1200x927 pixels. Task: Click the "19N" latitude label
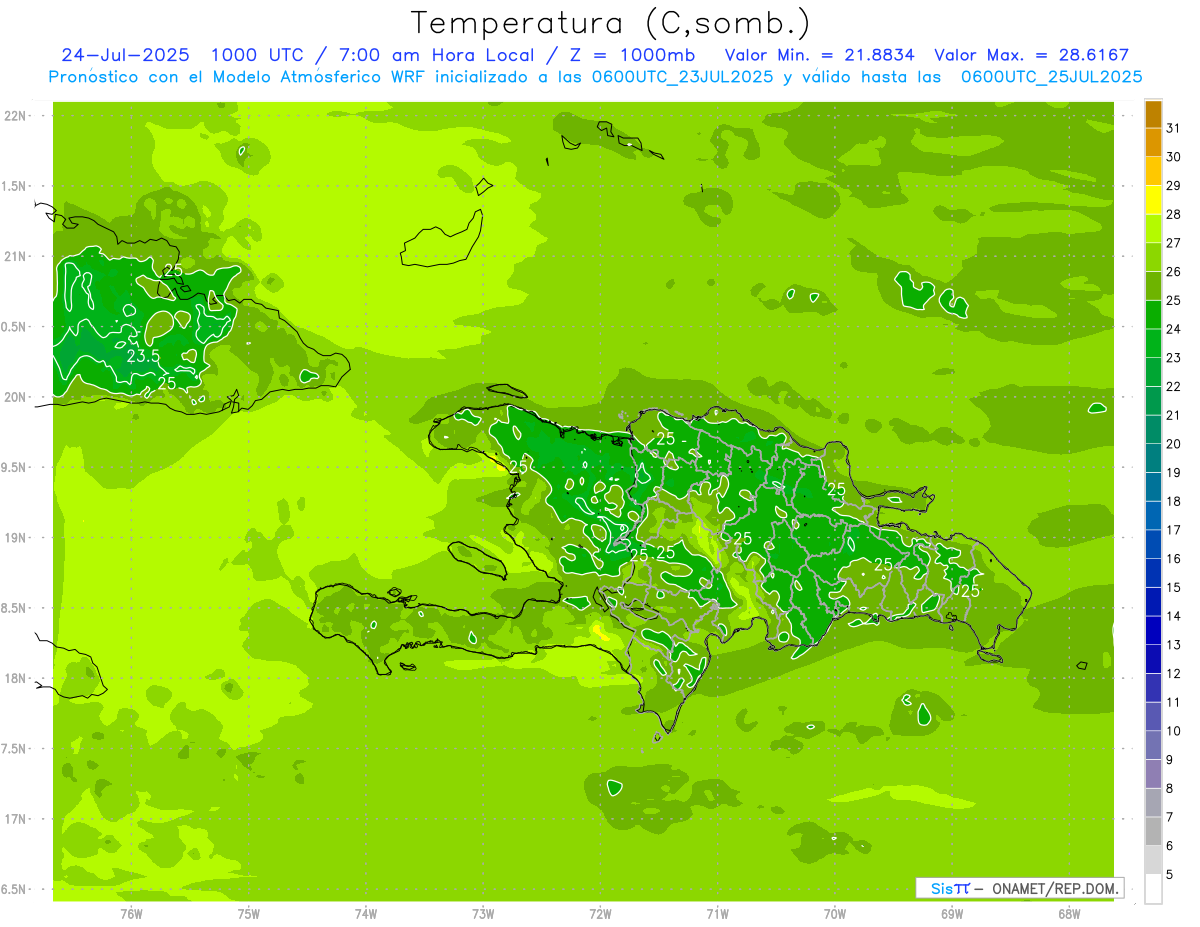[x=15, y=538]
